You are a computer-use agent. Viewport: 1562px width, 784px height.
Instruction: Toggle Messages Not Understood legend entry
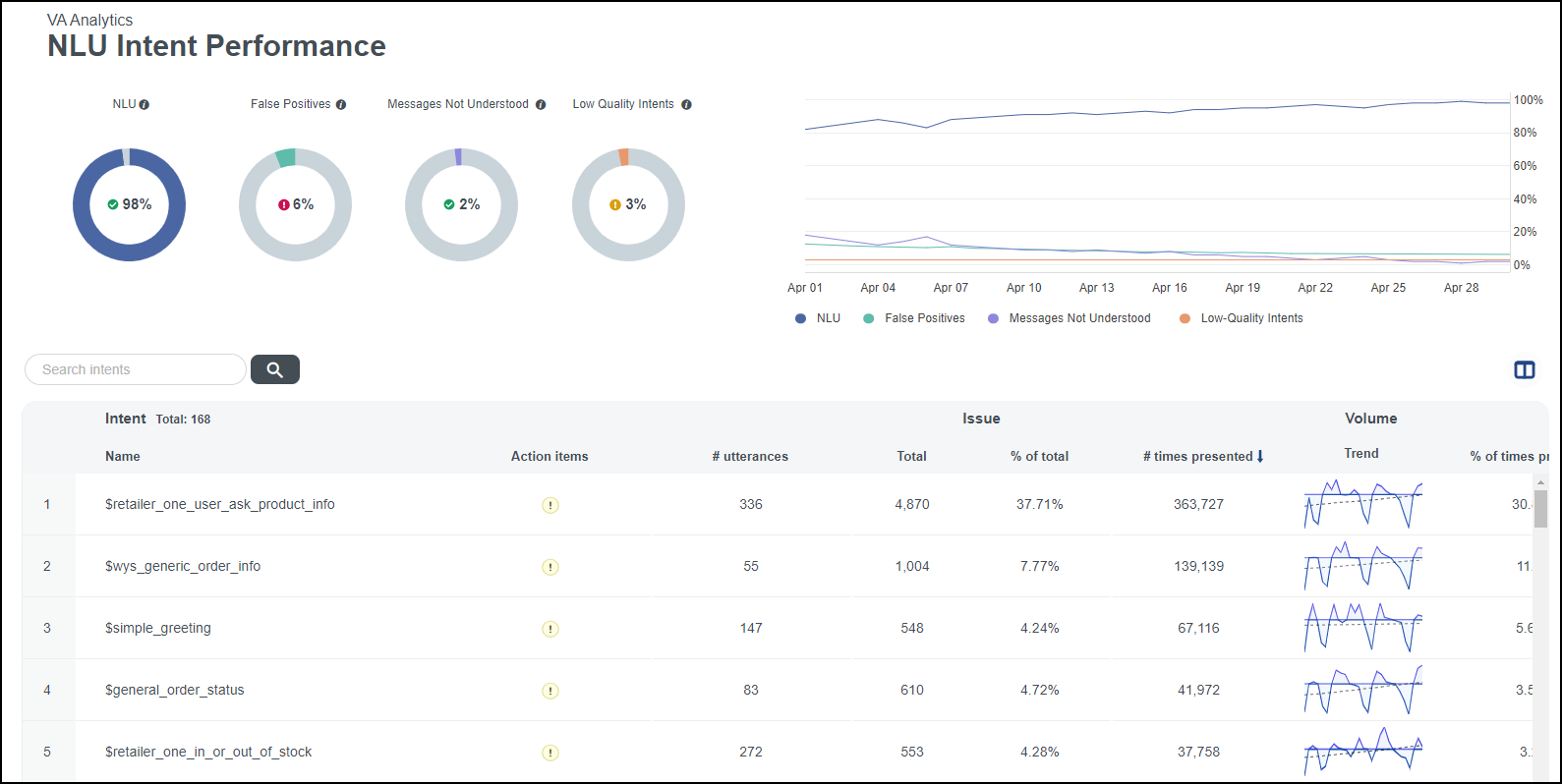[x=1070, y=318]
